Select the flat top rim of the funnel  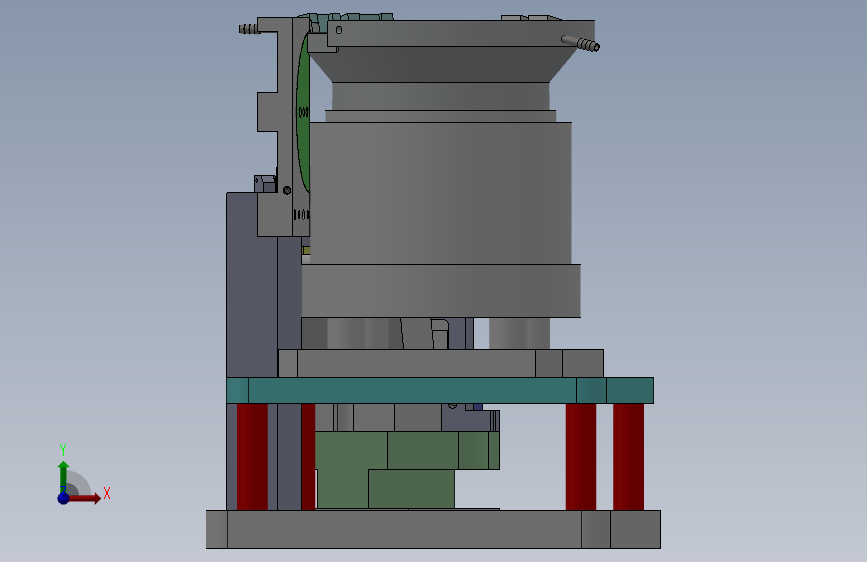click(x=461, y=33)
